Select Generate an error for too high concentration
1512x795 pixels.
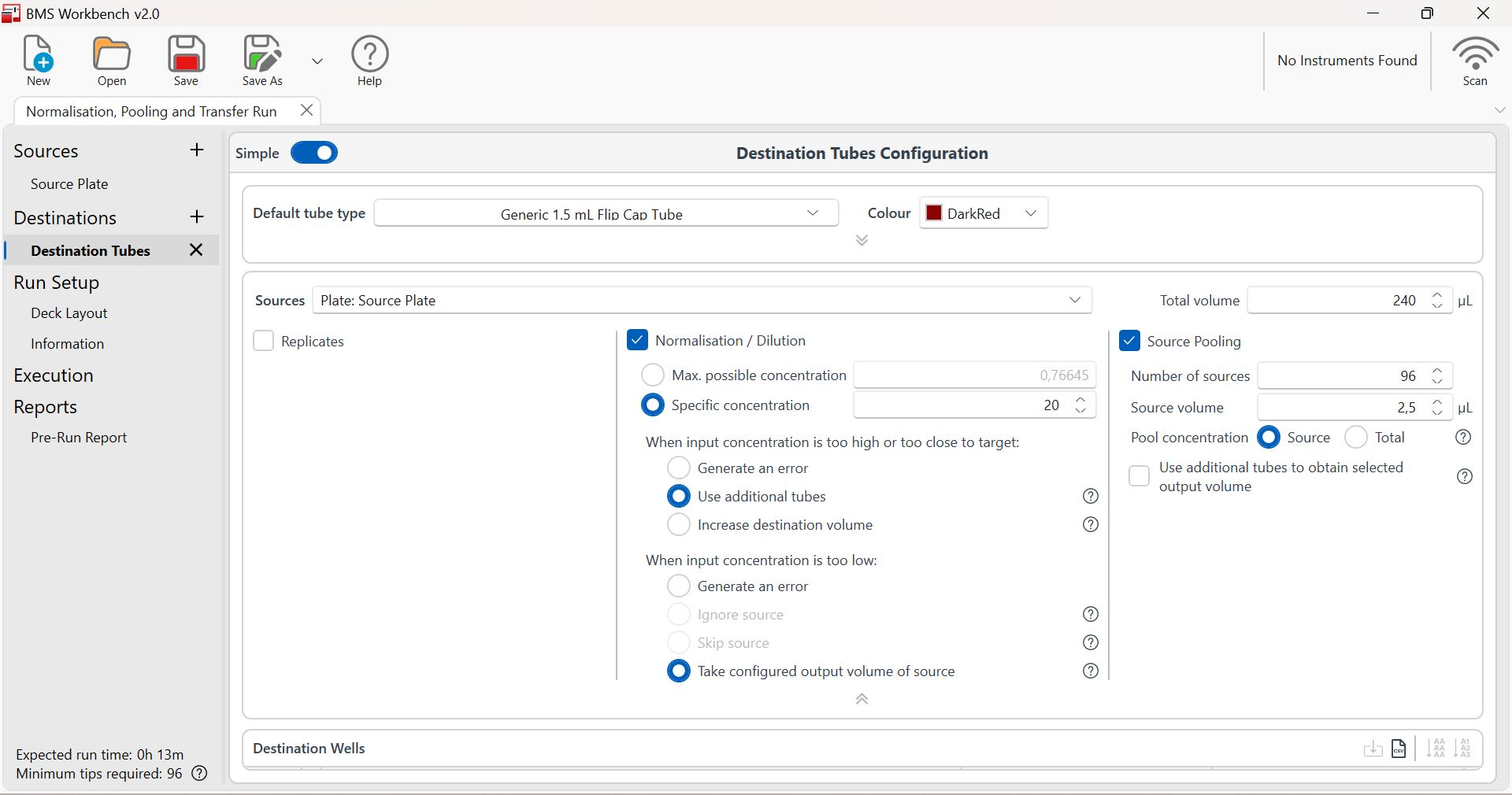click(679, 468)
